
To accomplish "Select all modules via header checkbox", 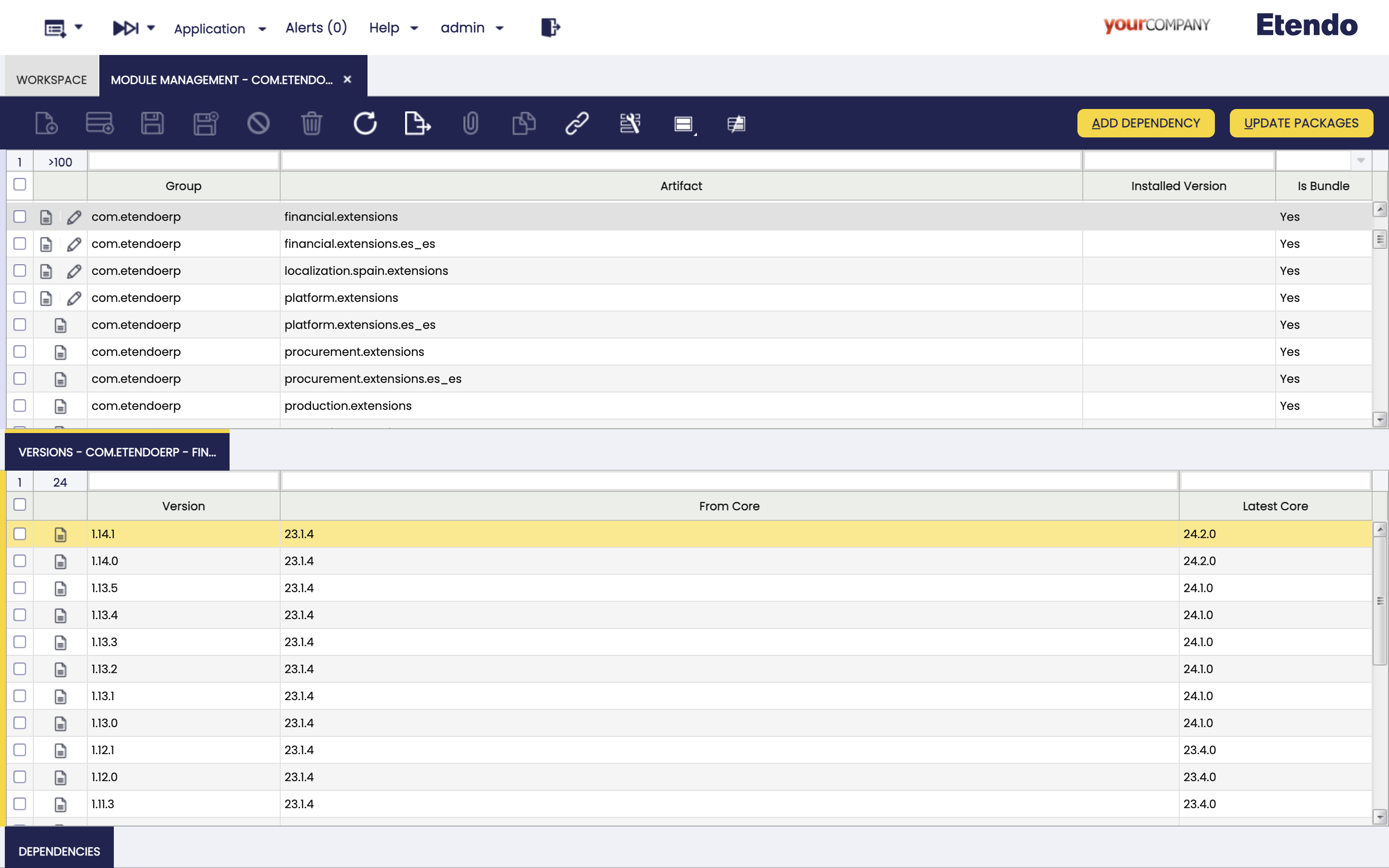I will [19, 184].
